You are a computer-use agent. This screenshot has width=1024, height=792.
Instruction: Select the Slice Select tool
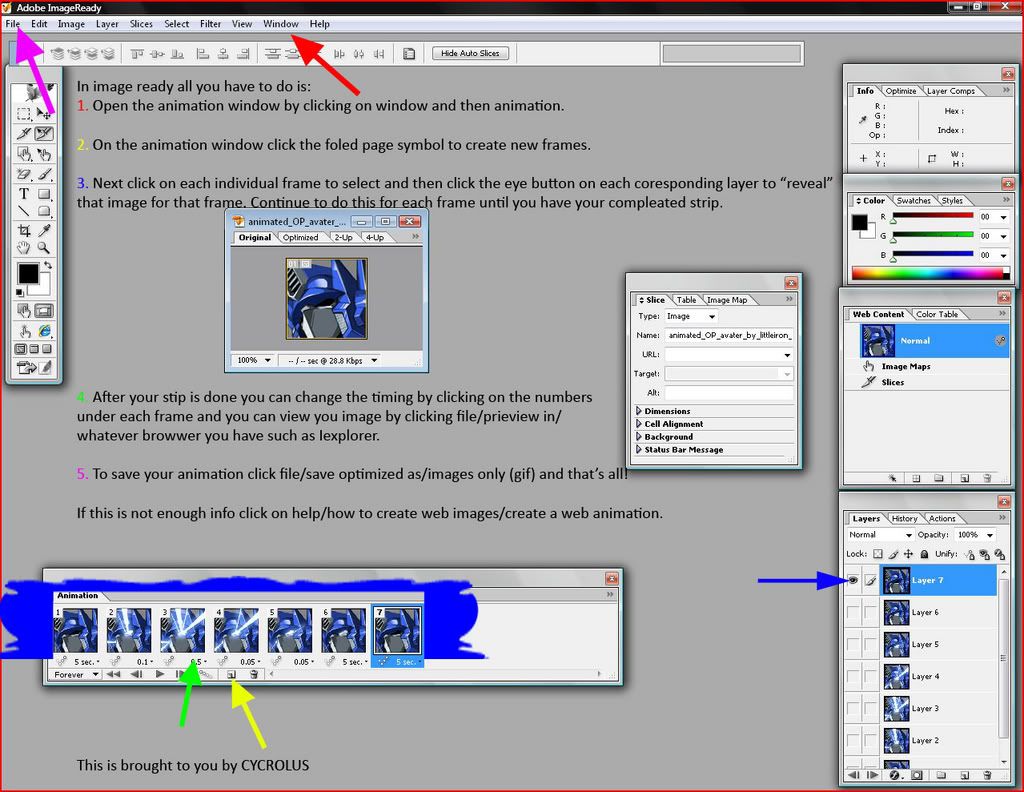click(44, 134)
